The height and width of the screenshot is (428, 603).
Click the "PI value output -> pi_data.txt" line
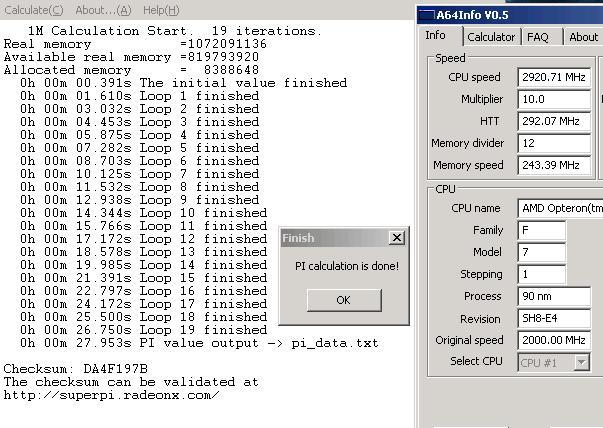point(200,343)
